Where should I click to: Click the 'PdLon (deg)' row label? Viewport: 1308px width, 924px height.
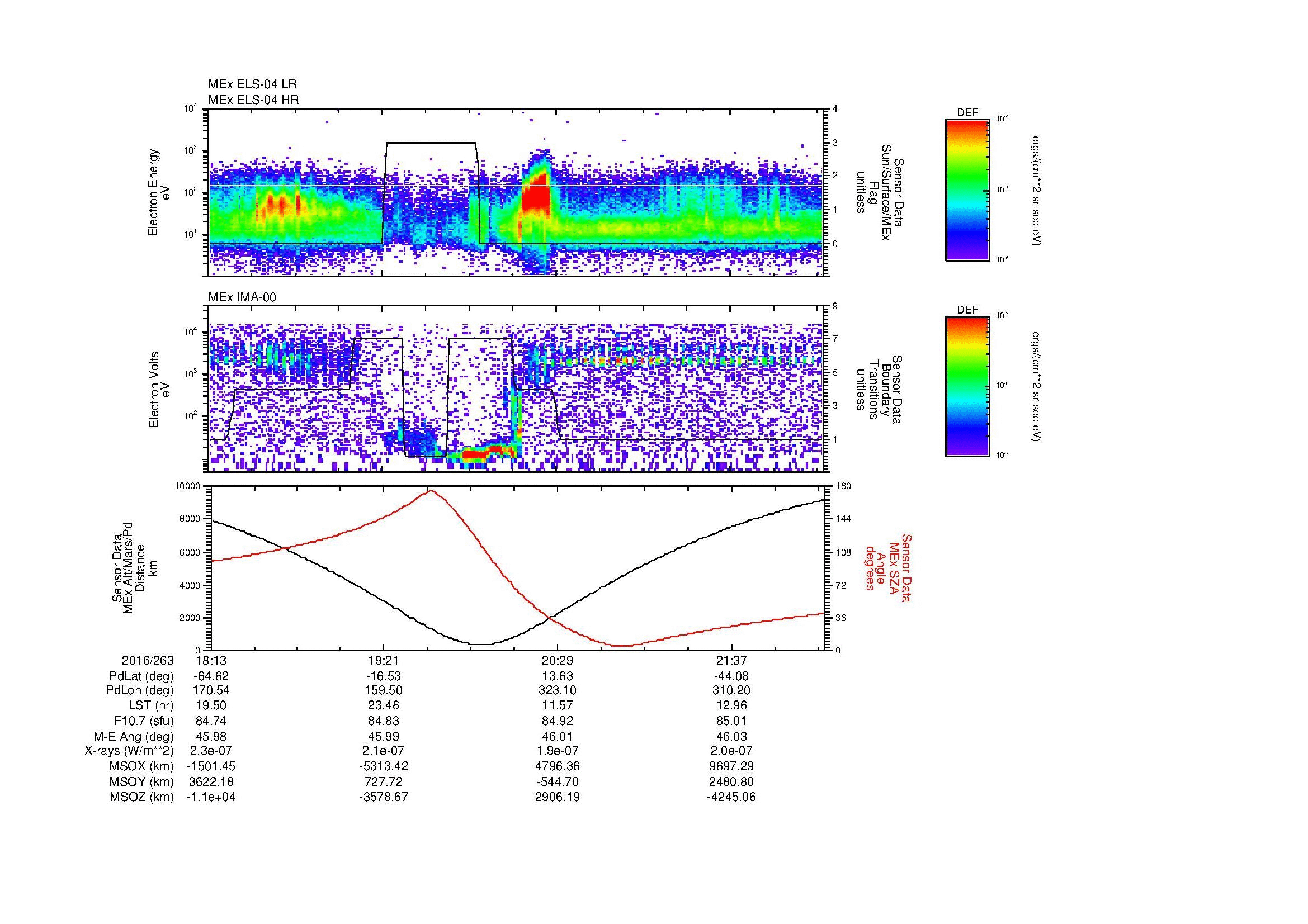point(140,691)
